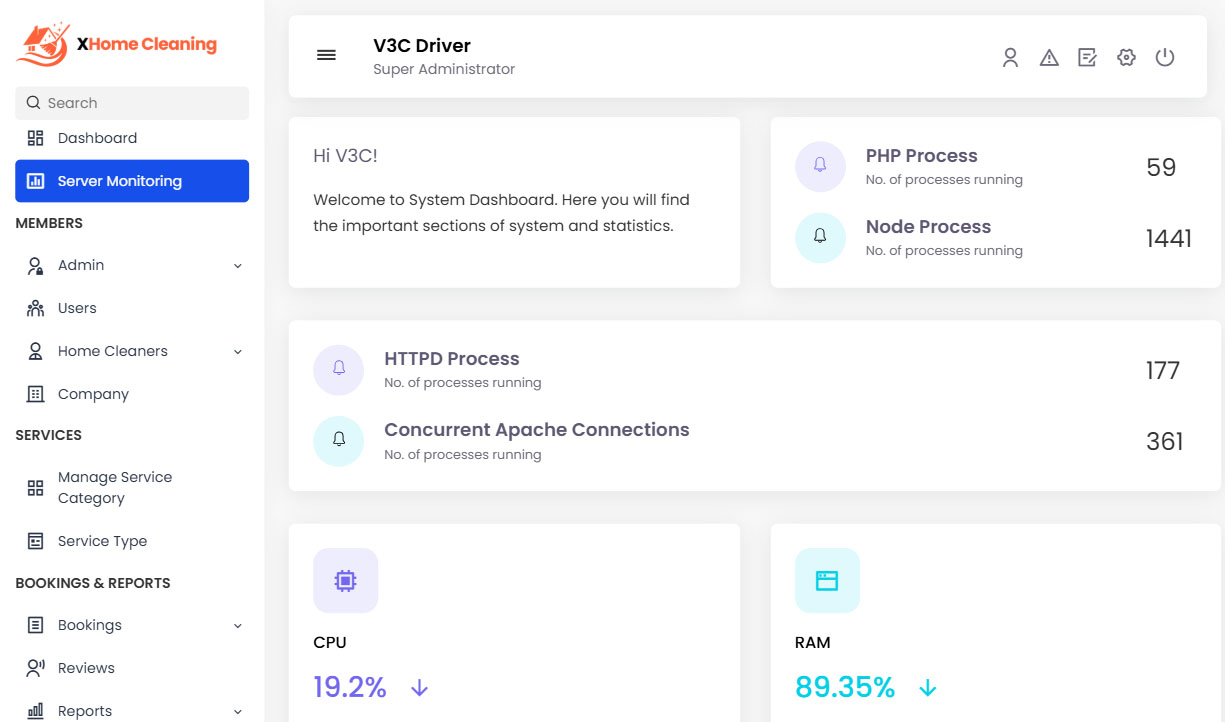Toggle the hamburger menu to collapse sidebar
The image size is (1225, 722).
coord(326,55)
